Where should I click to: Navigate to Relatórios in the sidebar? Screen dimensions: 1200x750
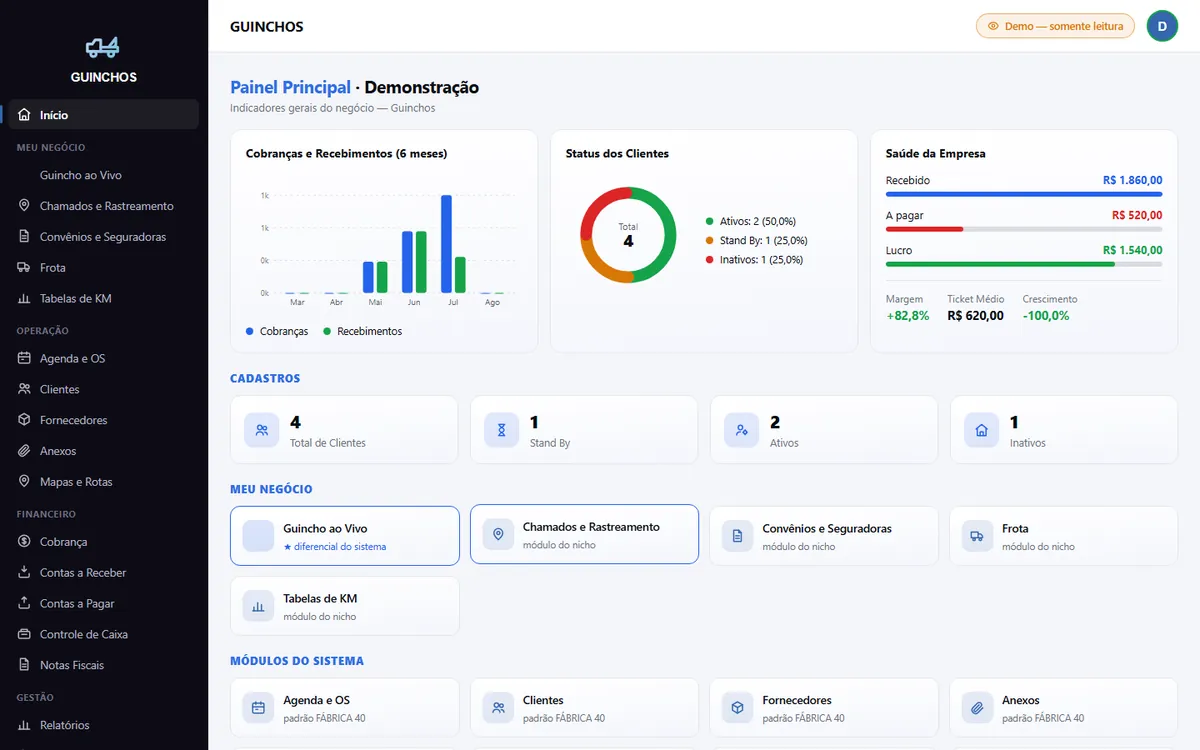click(x=104, y=726)
